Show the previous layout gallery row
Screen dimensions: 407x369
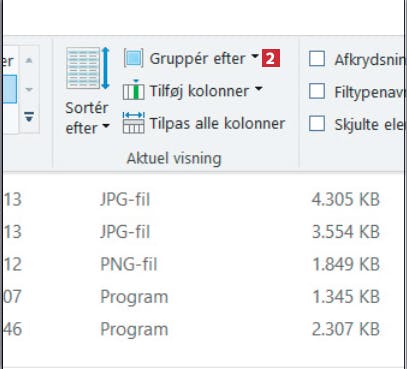pyautogui.click(x=29, y=61)
